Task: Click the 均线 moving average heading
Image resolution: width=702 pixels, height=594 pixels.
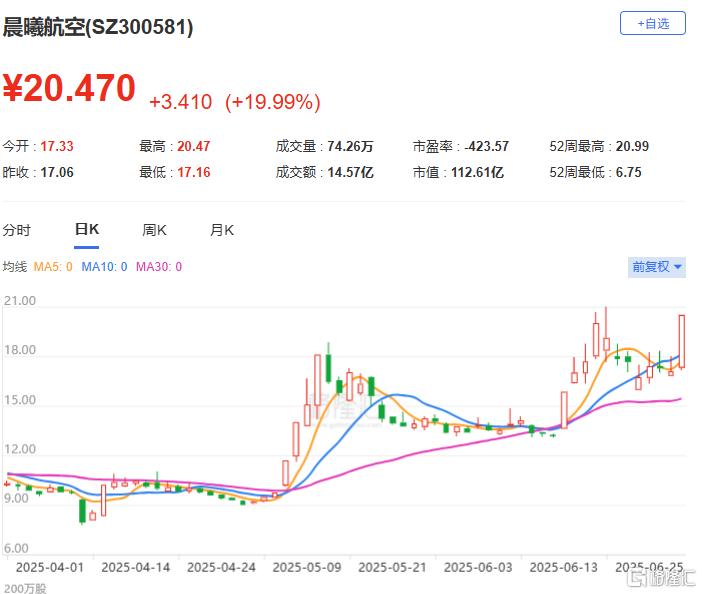Action: 15,267
